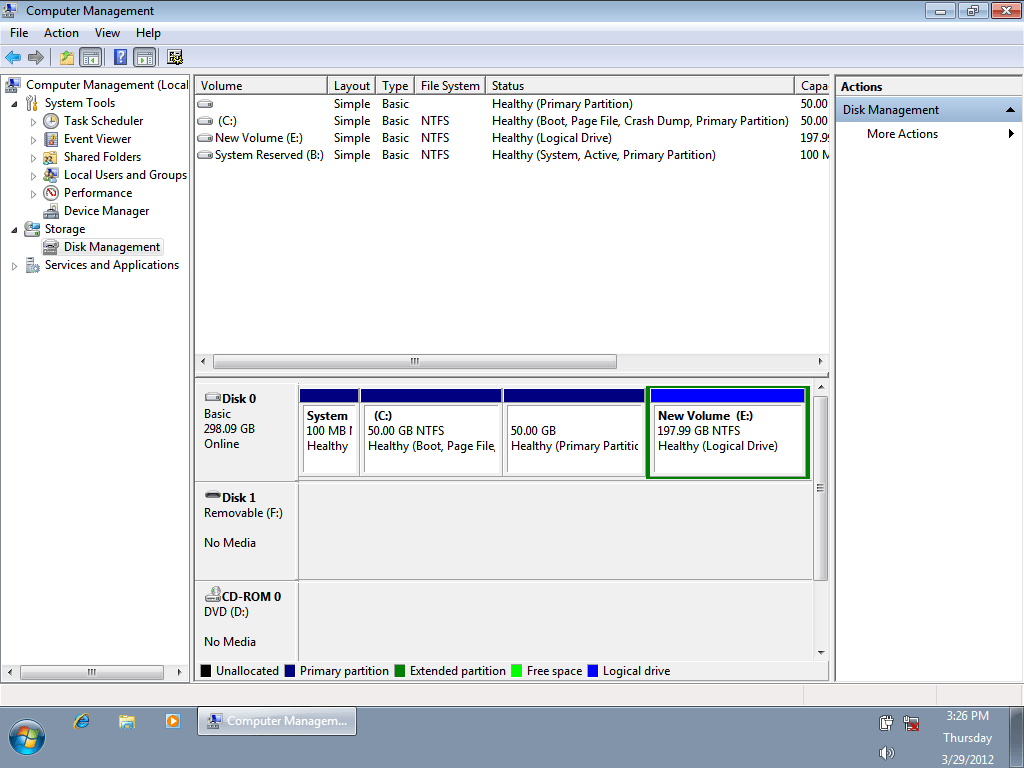The height and width of the screenshot is (768, 1024).
Task: Launch Windows Media Player from the taskbar
Action: click(172, 721)
